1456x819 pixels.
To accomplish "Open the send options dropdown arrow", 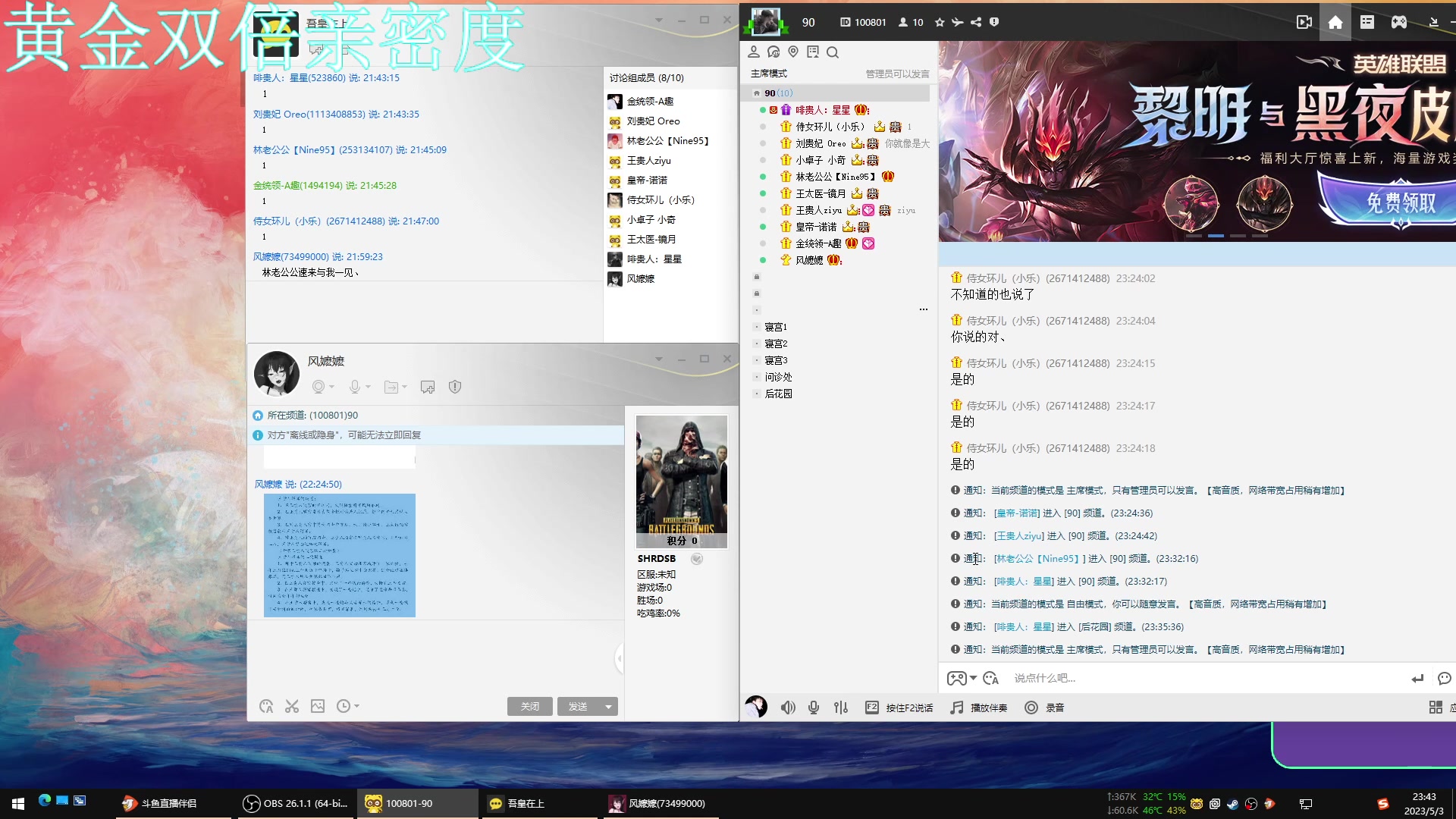I will point(608,706).
